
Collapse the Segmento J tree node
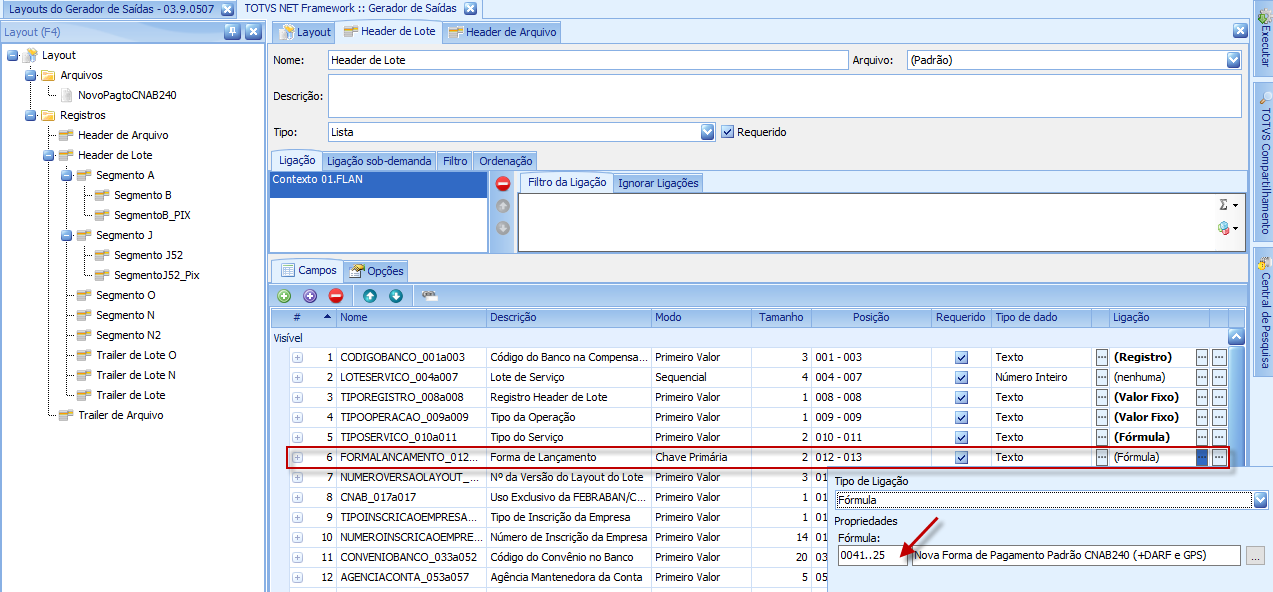click(x=66, y=235)
